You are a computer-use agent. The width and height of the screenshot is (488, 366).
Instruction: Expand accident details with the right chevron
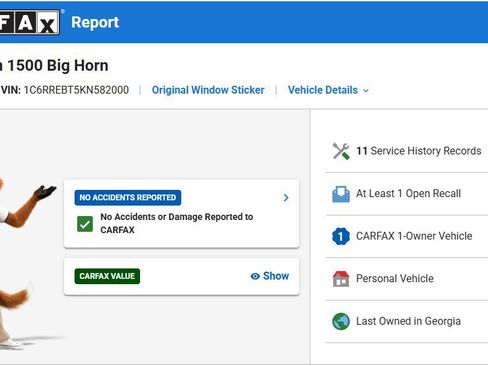(x=286, y=198)
